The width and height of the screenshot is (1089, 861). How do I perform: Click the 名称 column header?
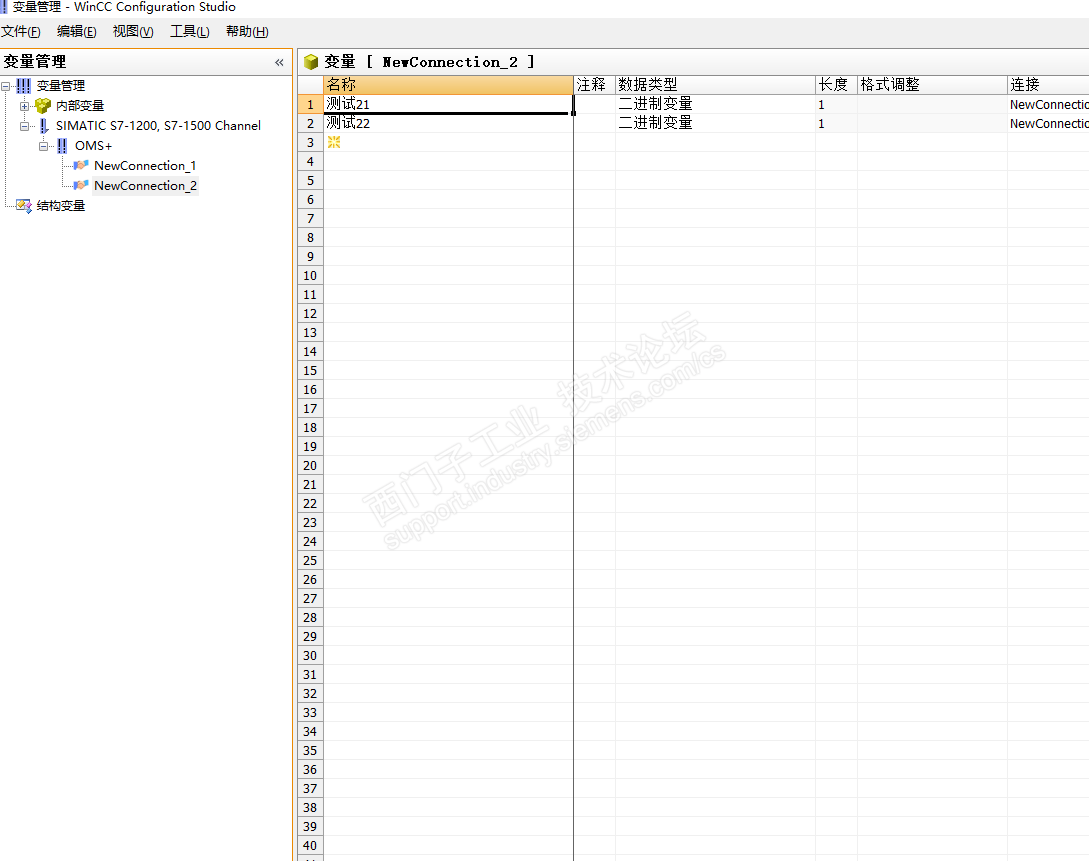pyautogui.click(x=449, y=85)
